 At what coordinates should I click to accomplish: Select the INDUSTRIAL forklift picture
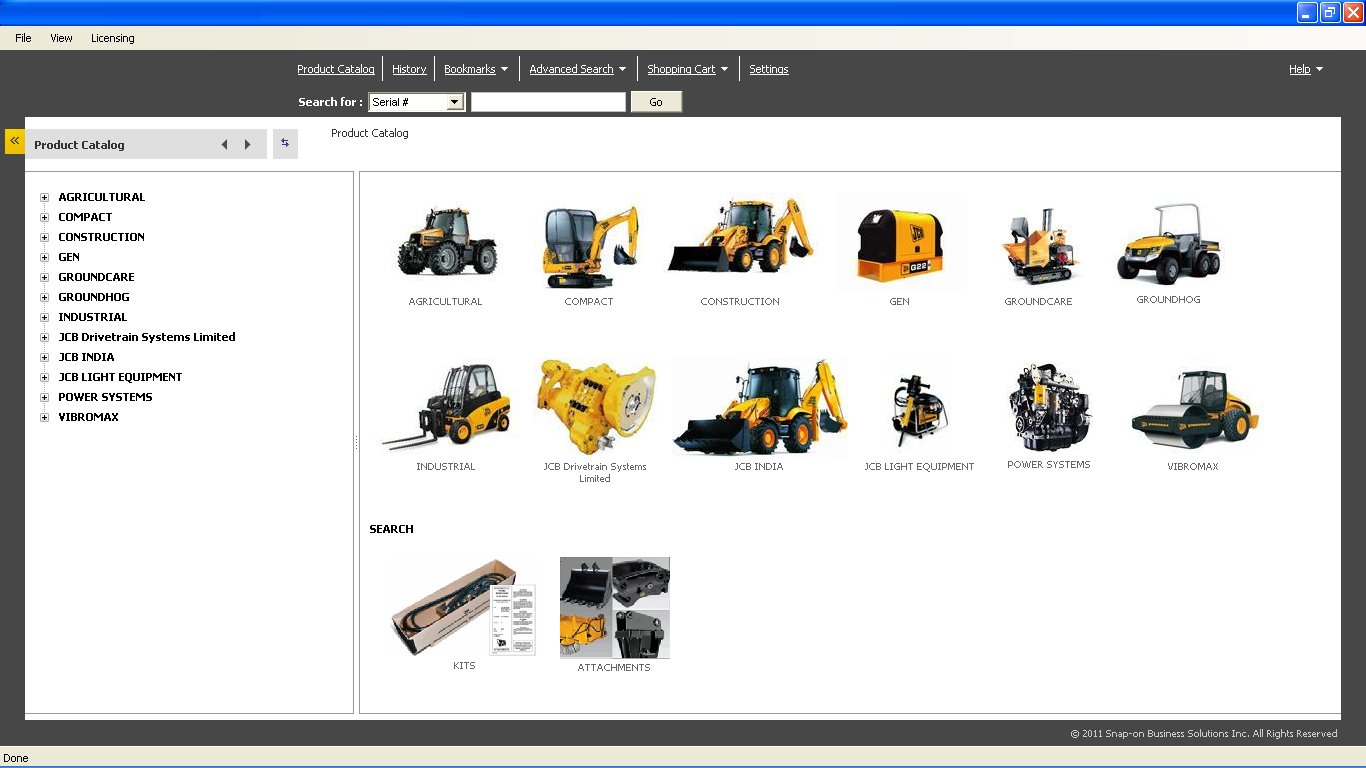click(x=446, y=405)
